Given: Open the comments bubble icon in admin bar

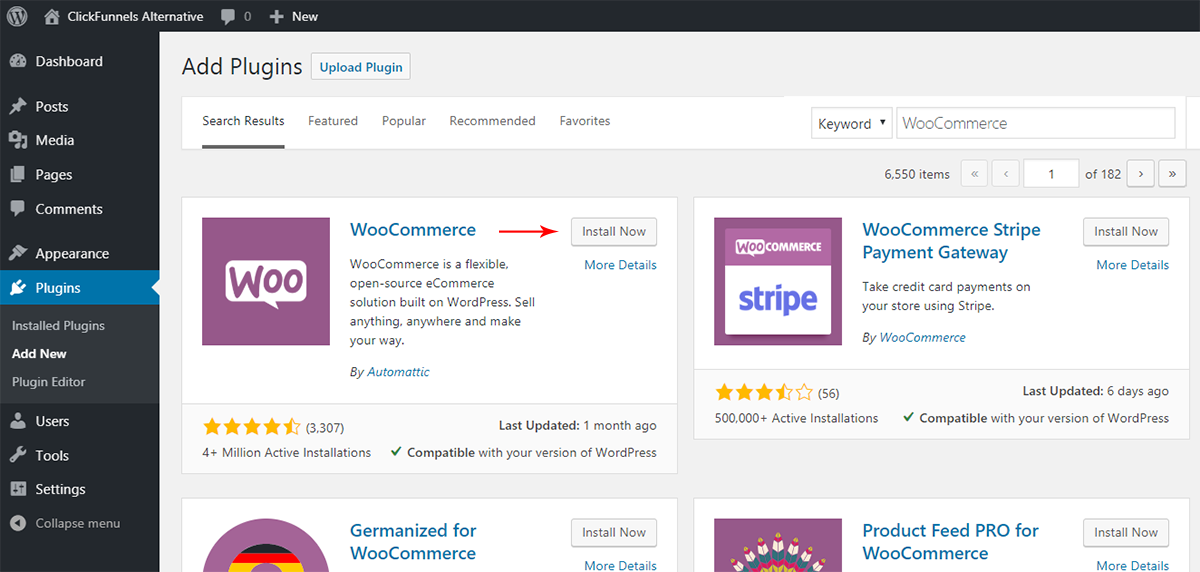Looking at the screenshot, I should tap(229, 17).
